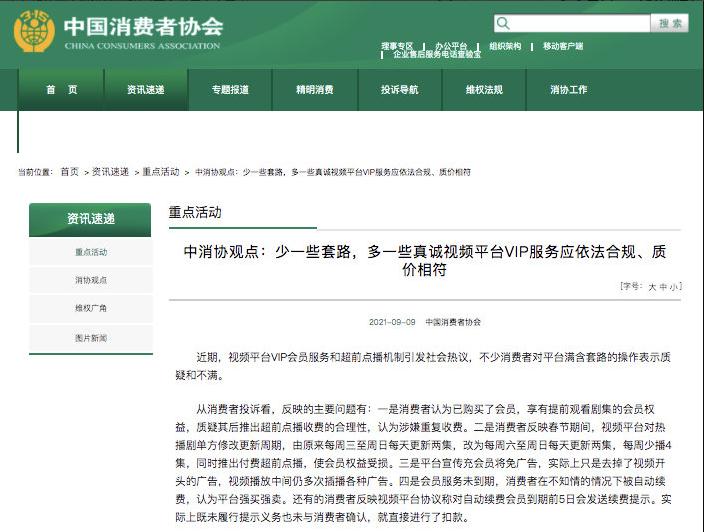Open the 专题报道 navigation tab
Screen dimensions: 704x532
[x=230, y=90]
